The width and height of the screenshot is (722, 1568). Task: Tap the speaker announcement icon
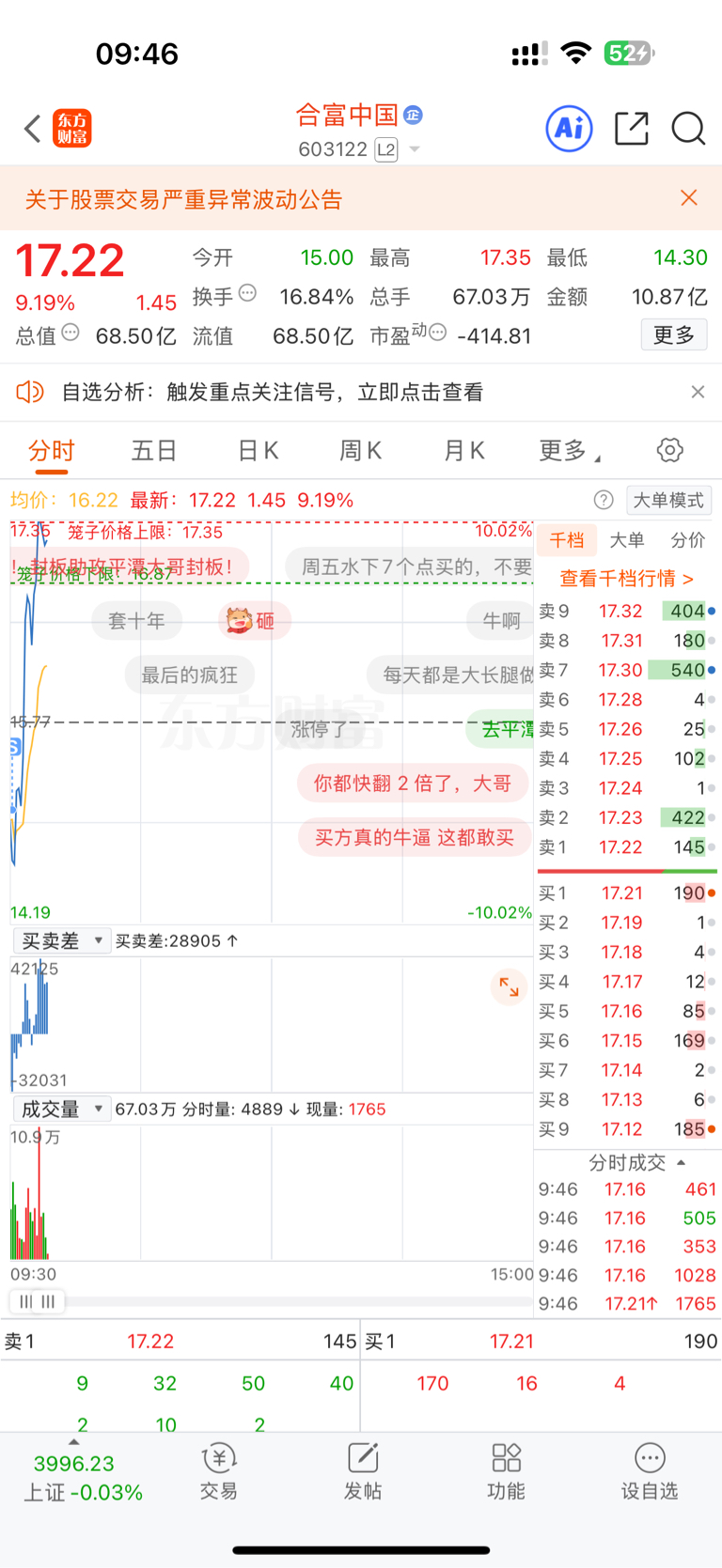point(30,392)
